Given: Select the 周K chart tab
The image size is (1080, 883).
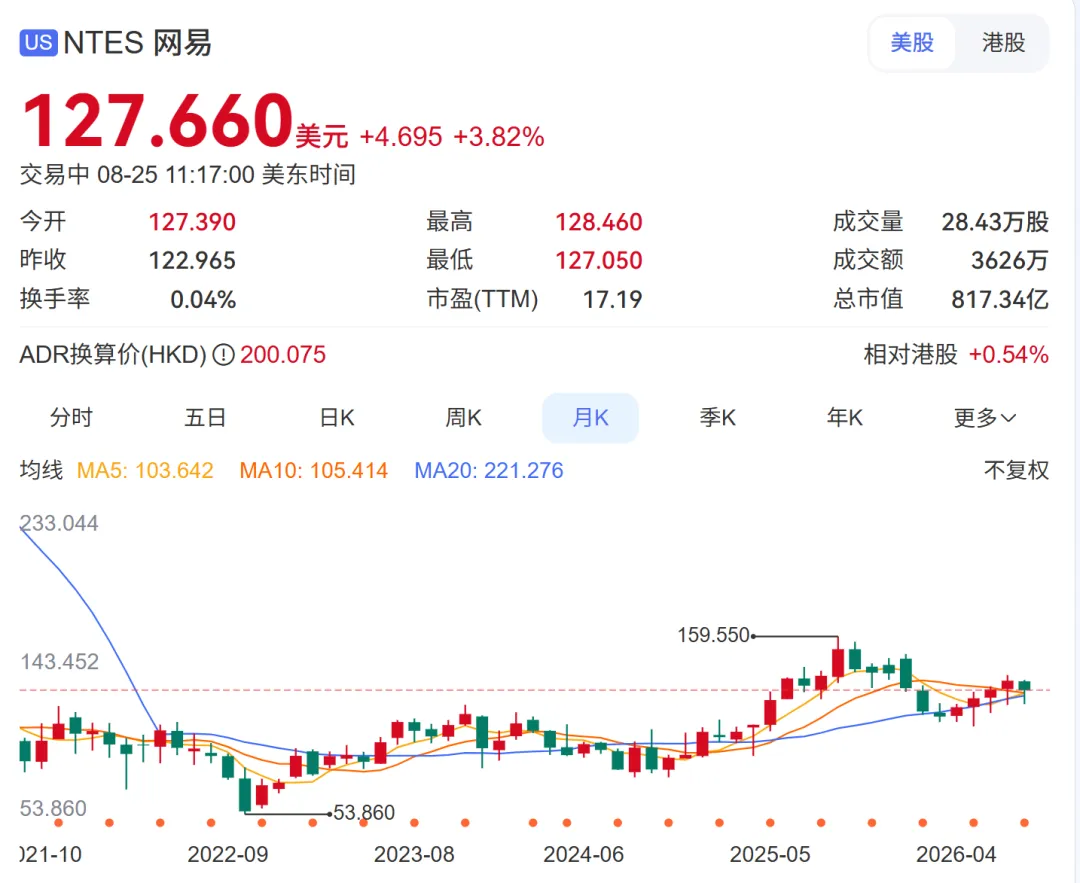Looking at the screenshot, I should [x=463, y=417].
